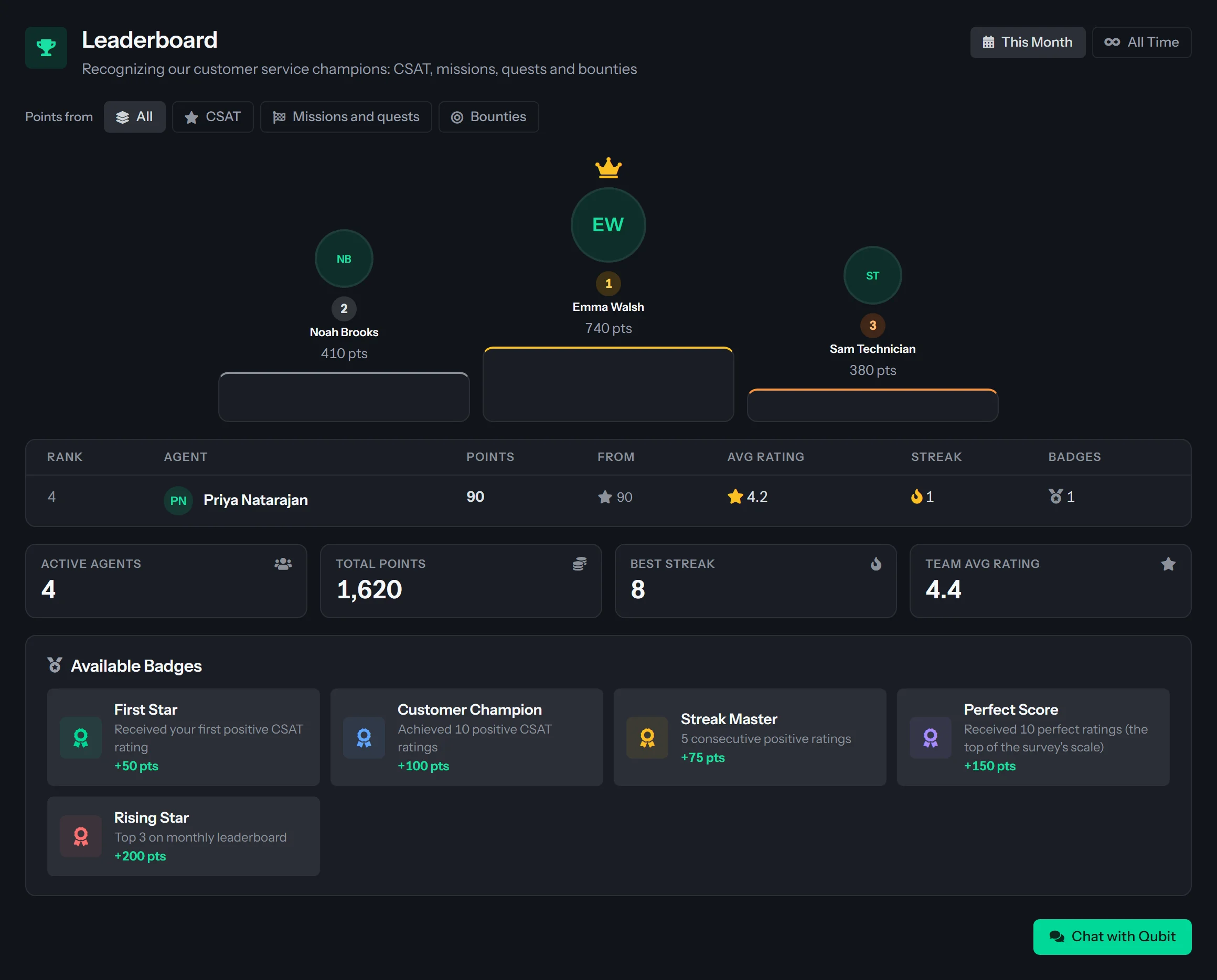The height and width of the screenshot is (980, 1217).
Task: Click the people icon on Active Agents card
Action: (283, 564)
